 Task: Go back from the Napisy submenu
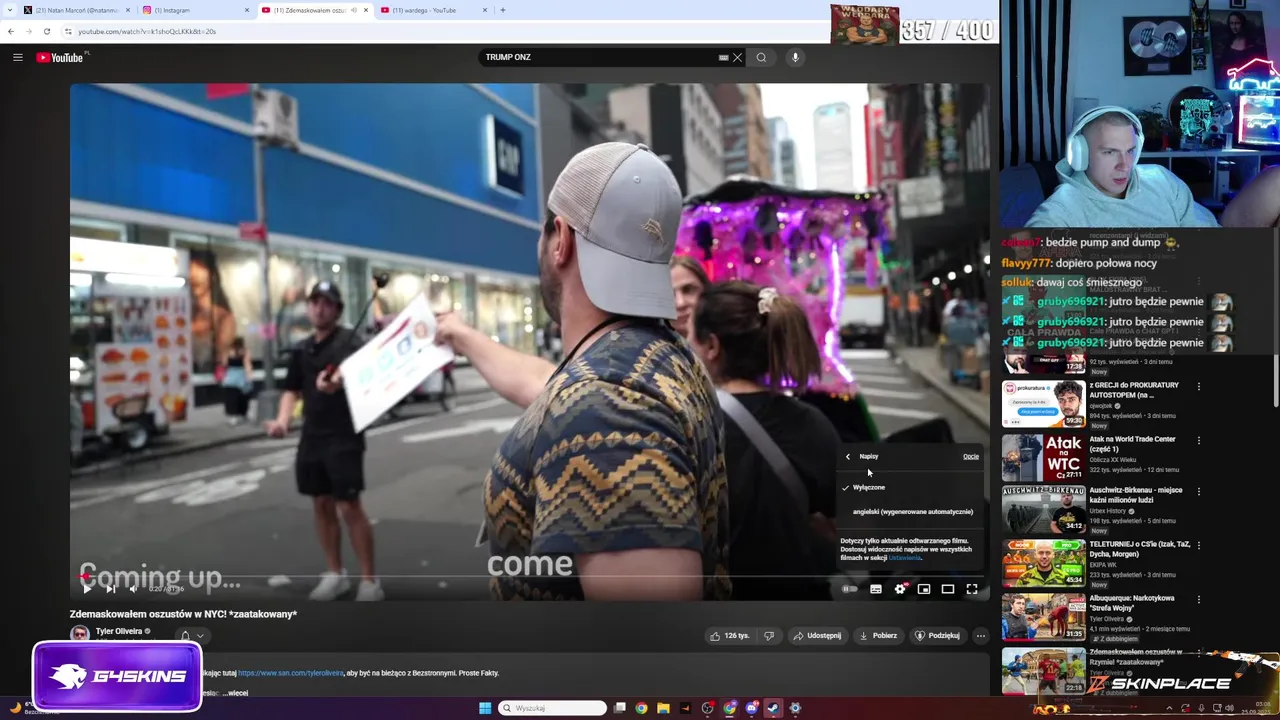(x=848, y=457)
